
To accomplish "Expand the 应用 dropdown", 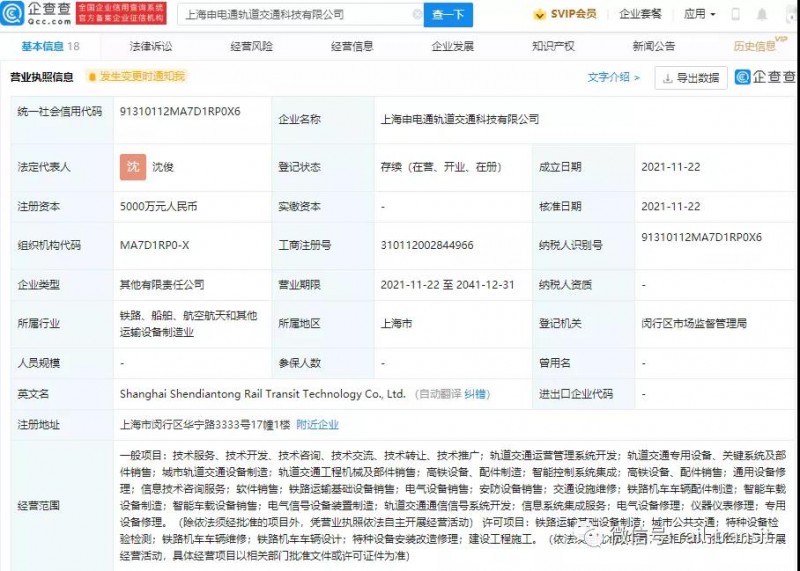I will [x=700, y=15].
